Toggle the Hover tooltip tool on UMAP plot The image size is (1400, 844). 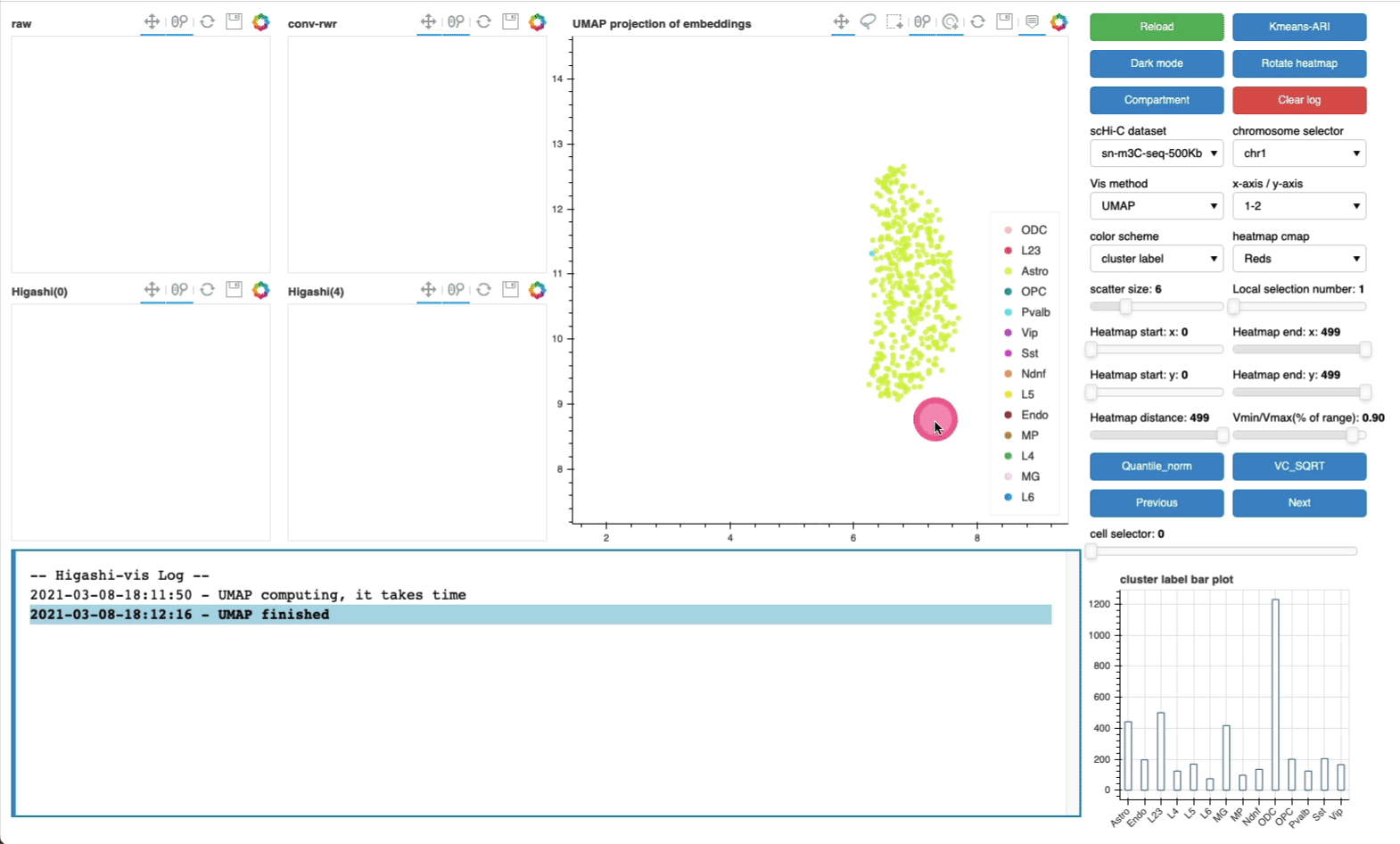[1032, 22]
